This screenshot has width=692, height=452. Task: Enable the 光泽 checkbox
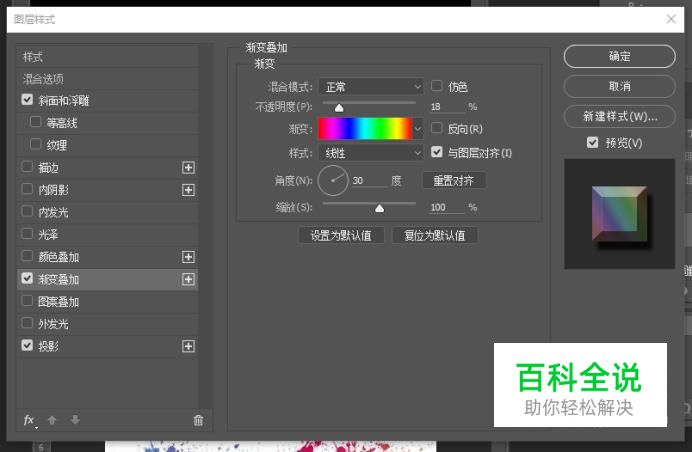pos(27,234)
